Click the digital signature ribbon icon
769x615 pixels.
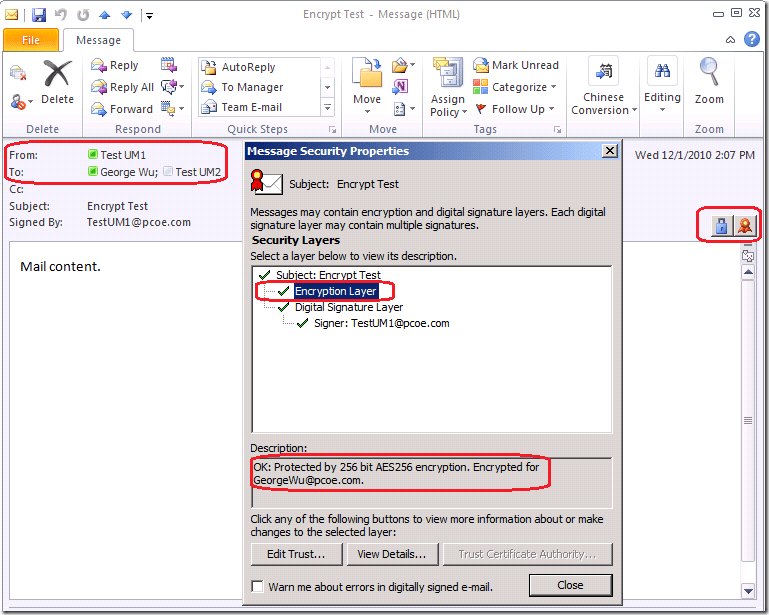click(744, 226)
